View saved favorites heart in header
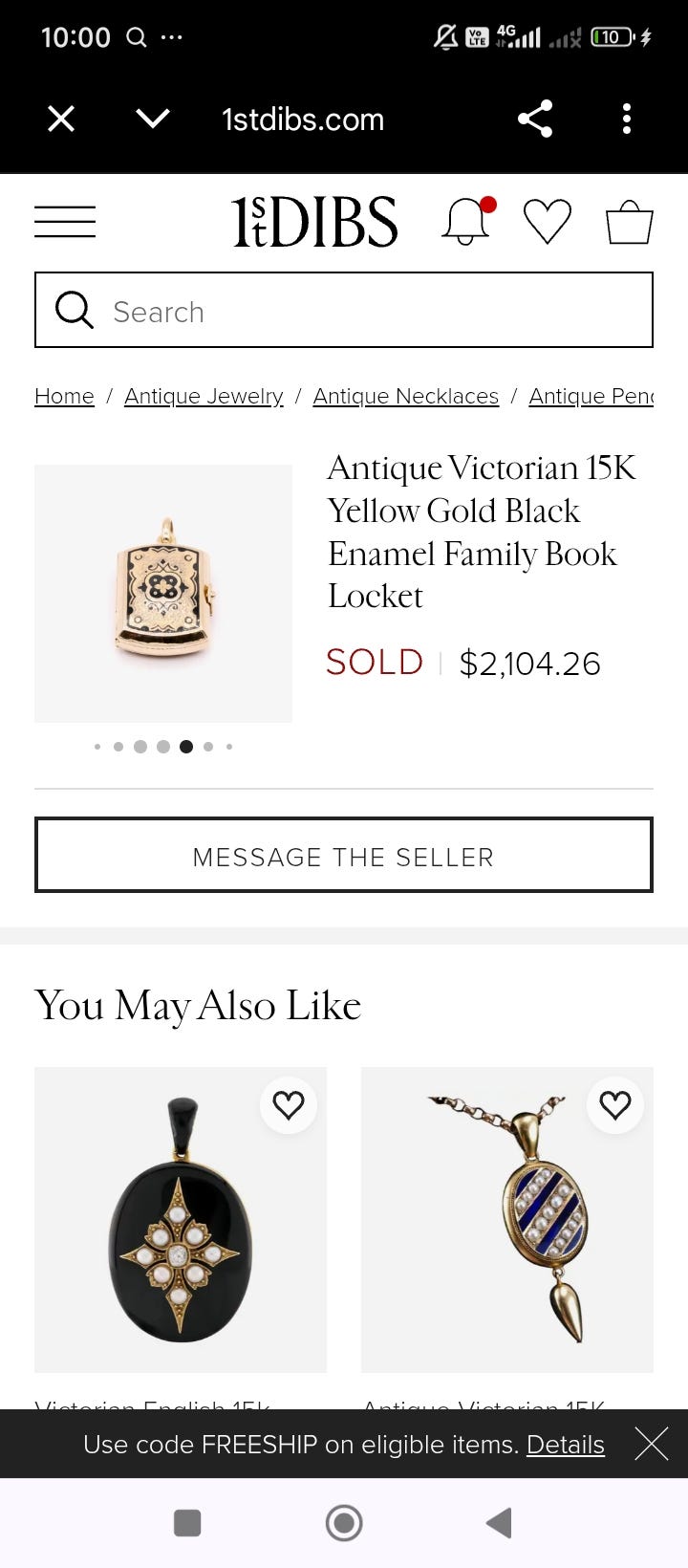This screenshot has height=1568, width=688. (548, 222)
